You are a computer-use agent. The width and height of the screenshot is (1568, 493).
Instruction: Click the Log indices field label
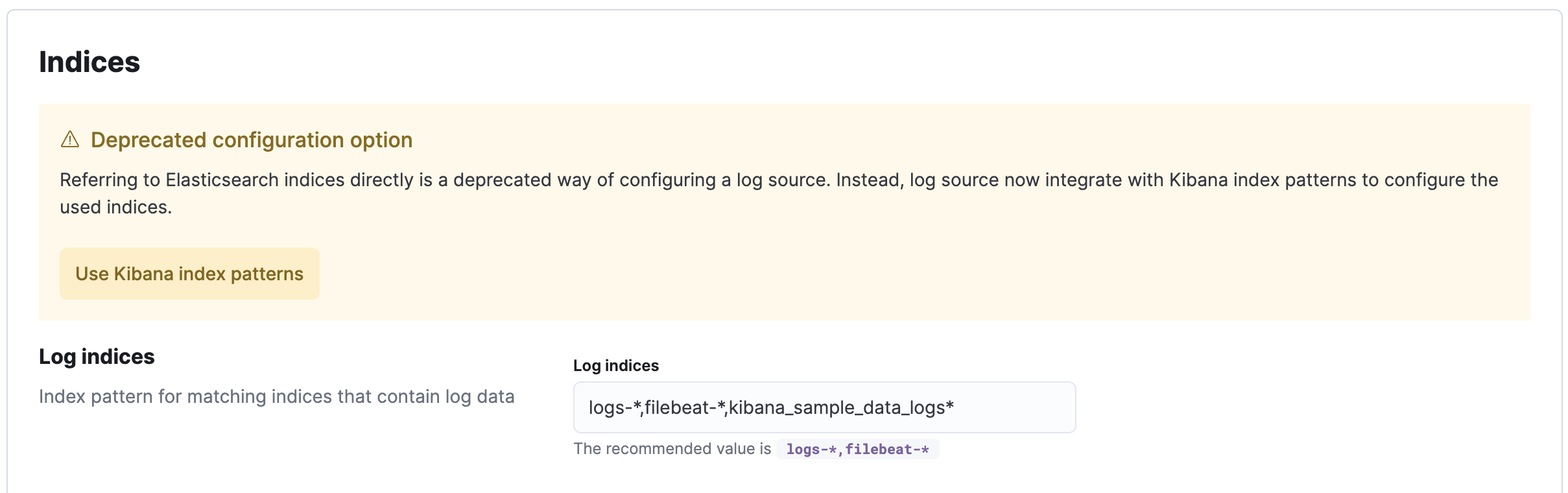tap(615, 365)
